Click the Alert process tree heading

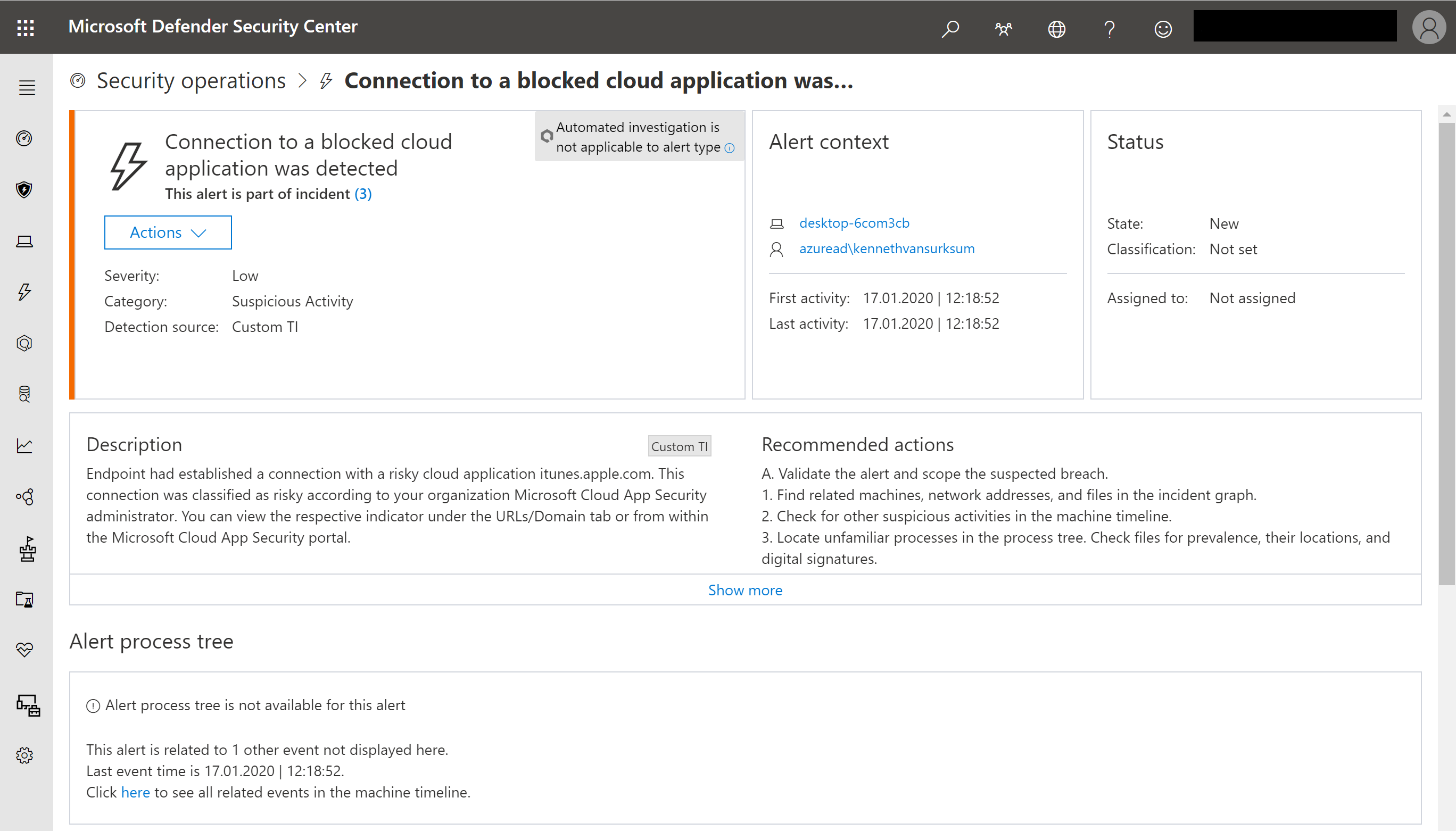pyautogui.click(x=151, y=642)
